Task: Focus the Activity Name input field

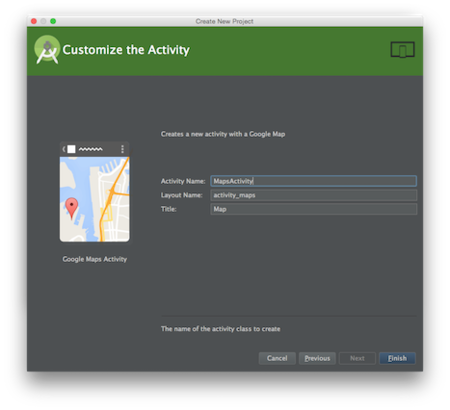Action: pos(313,181)
